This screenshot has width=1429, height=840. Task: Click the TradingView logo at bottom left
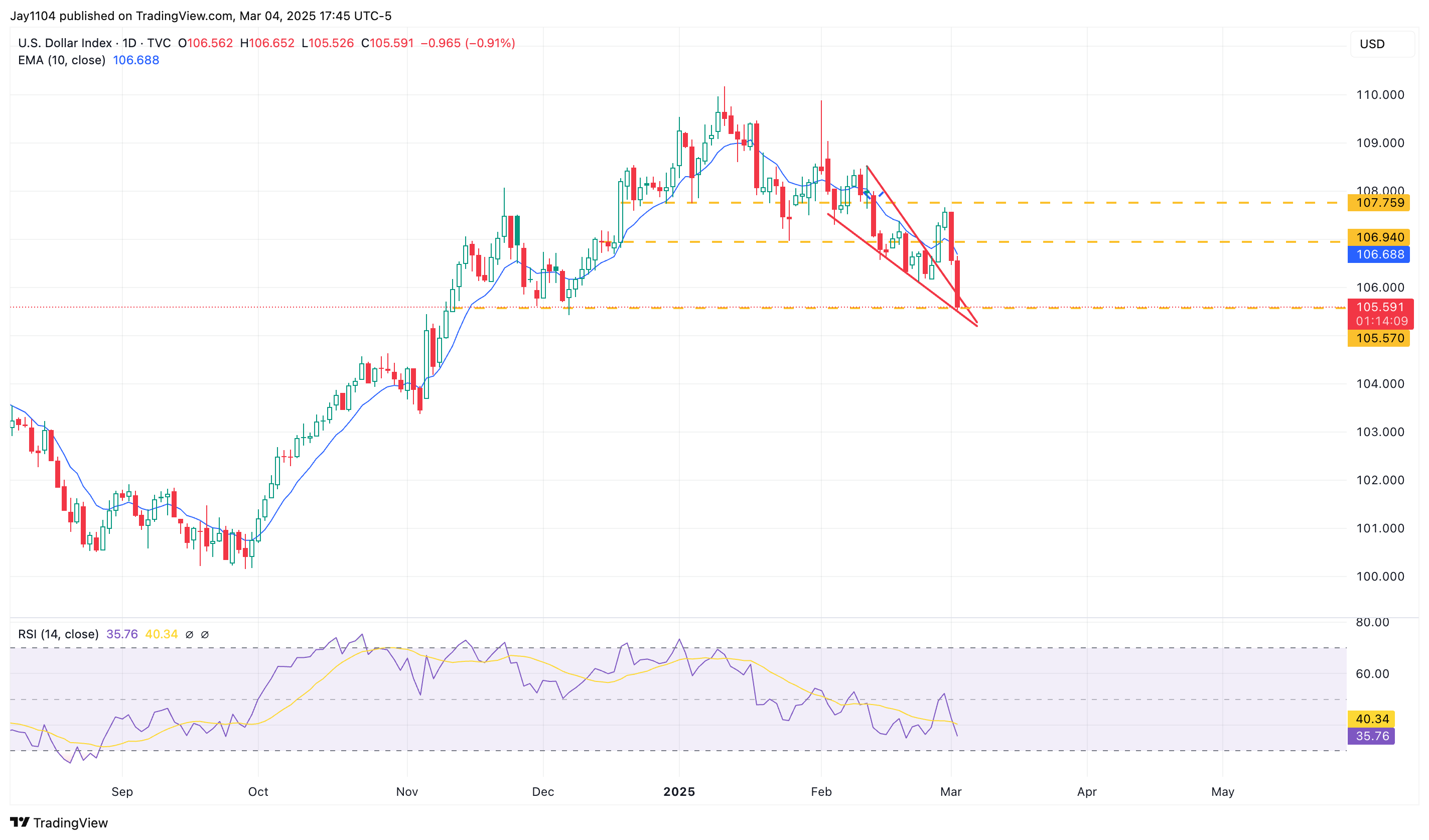[x=59, y=822]
